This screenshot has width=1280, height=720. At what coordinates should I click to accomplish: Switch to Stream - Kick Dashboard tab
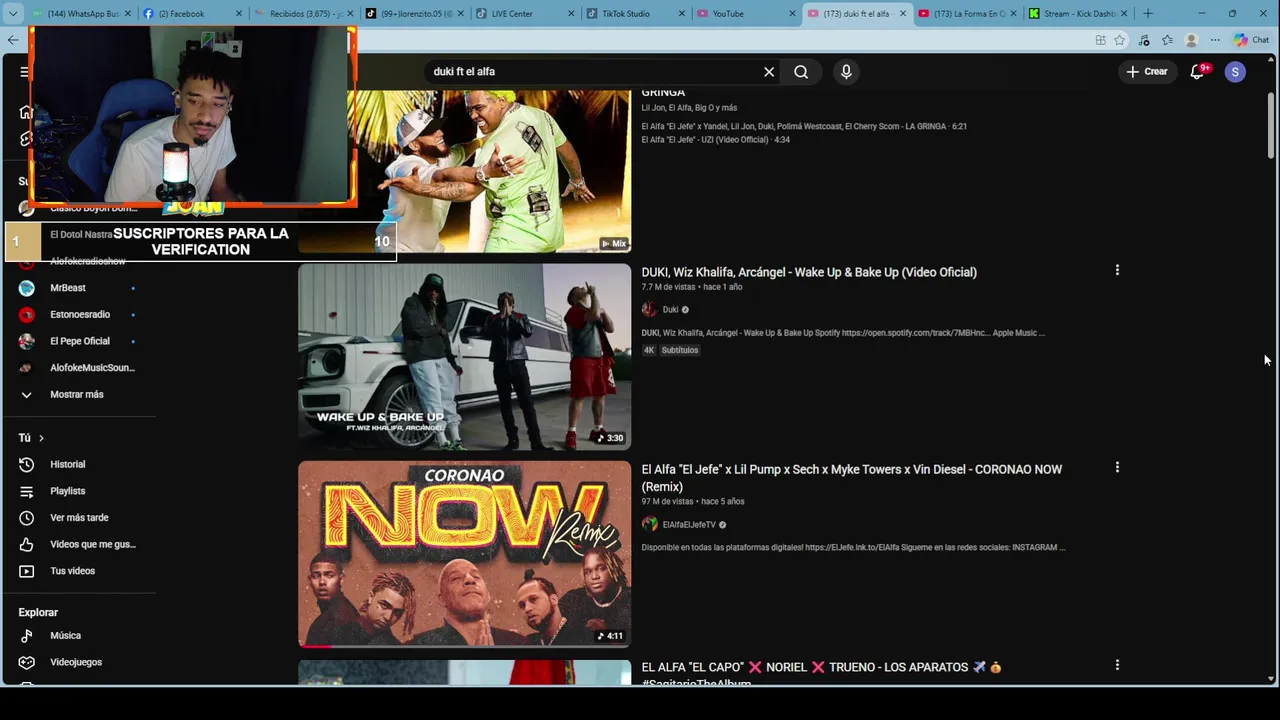[x=1078, y=13]
